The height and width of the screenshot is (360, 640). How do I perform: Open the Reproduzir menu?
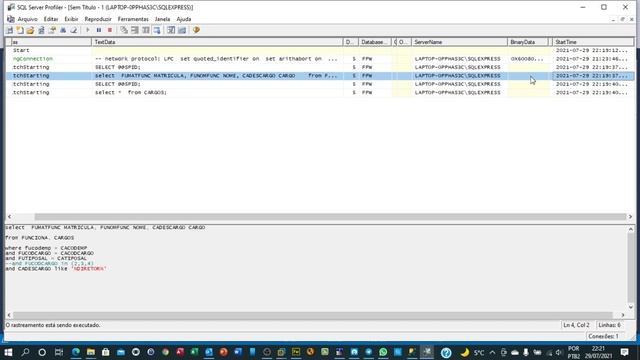(98, 19)
